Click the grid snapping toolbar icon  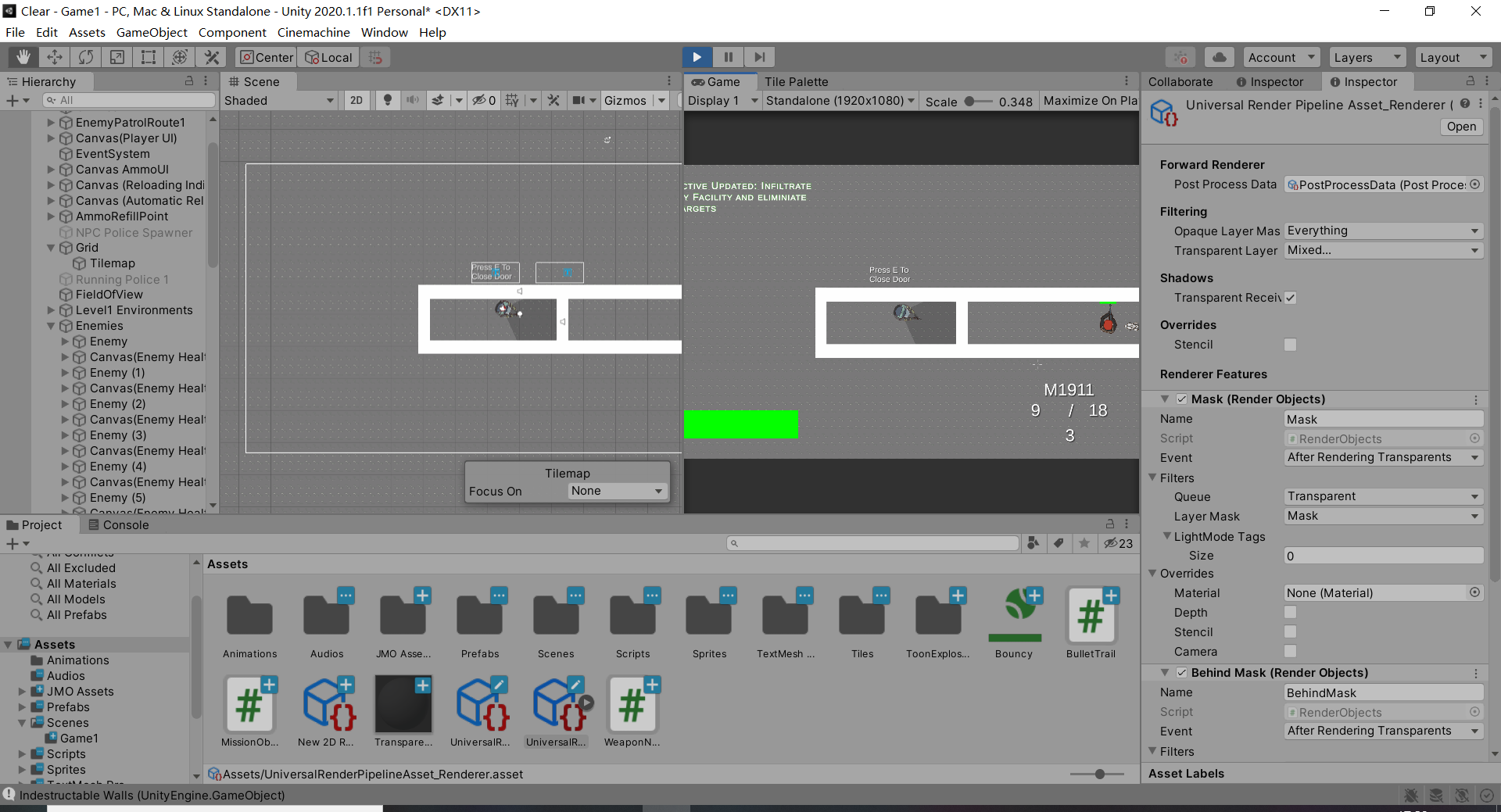coord(376,57)
